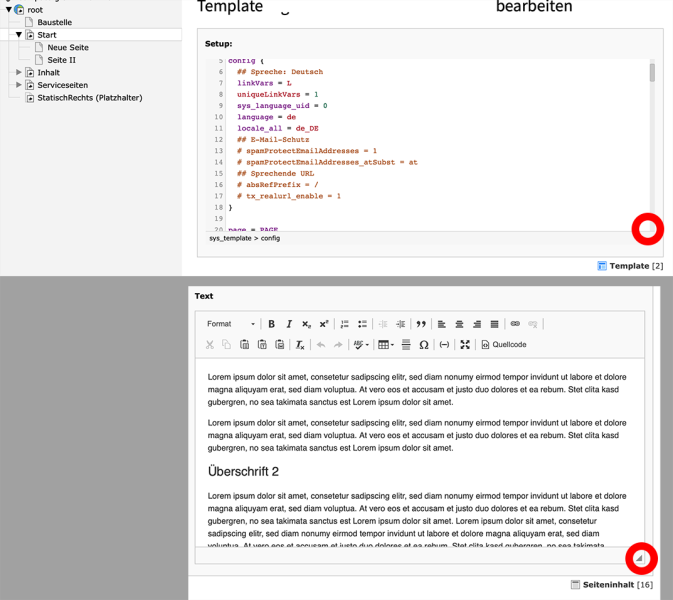Expand the Inhalt page node
This screenshot has height=600, width=673.
[x=18, y=72]
